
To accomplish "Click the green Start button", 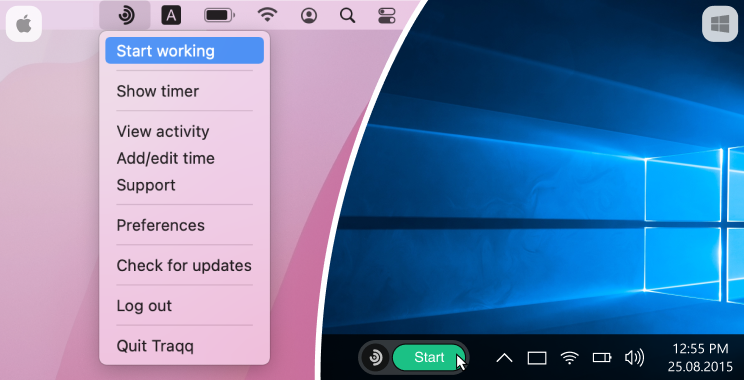I will tap(429, 357).
